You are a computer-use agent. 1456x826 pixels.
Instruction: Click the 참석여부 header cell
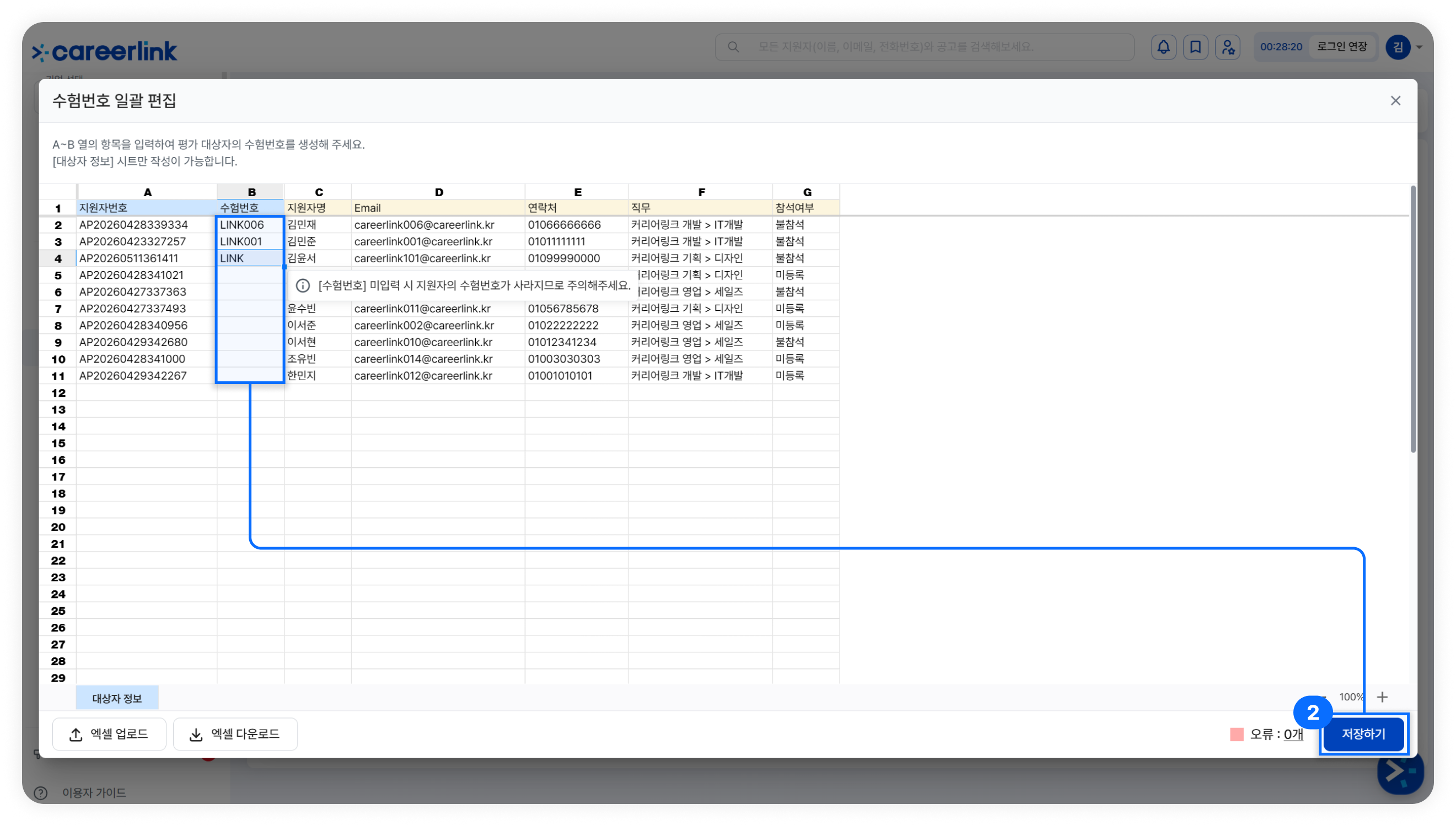[806, 208]
